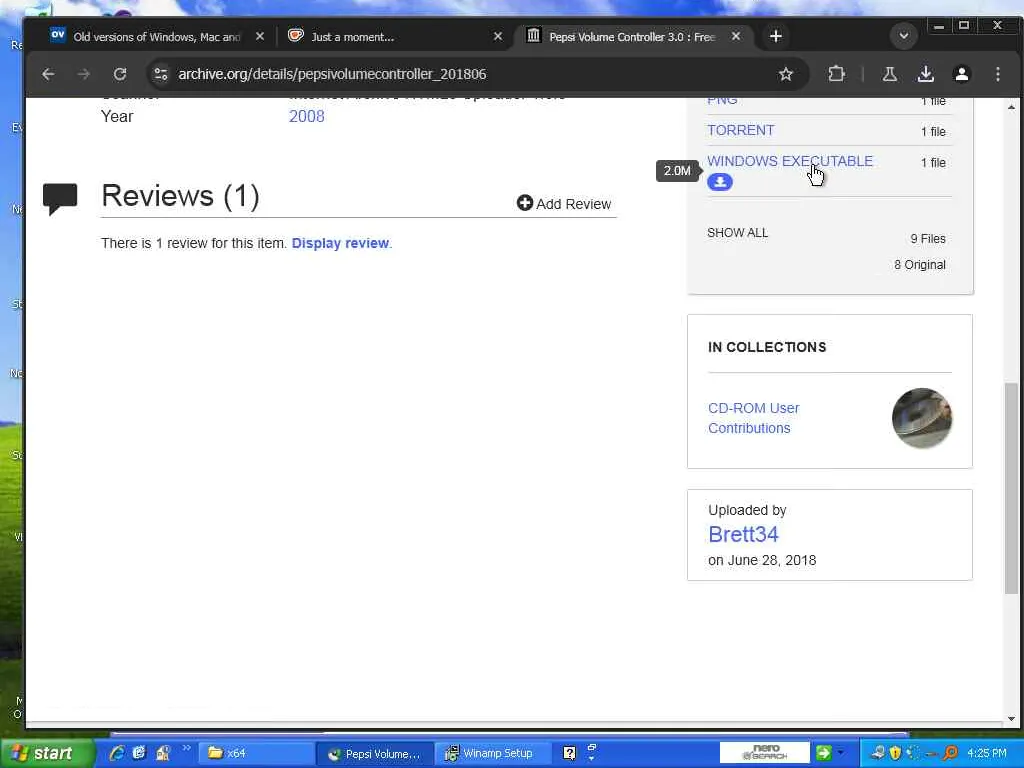Image resolution: width=1024 pixels, height=768 pixels.
Task: Bookmark this page with the star icon
Action: click(786, 74)
